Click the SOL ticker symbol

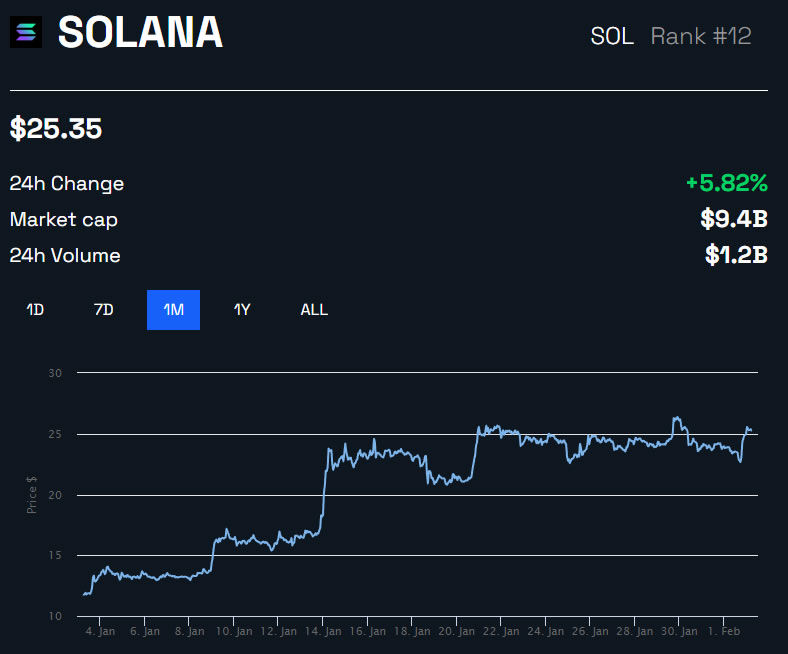[612, 37]
